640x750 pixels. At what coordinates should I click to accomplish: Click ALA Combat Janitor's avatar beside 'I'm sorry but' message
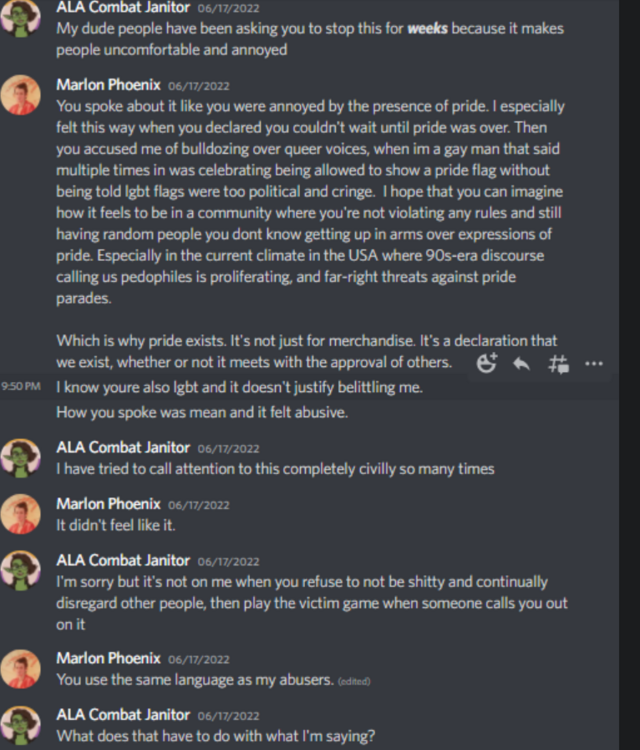coord(20,571)
